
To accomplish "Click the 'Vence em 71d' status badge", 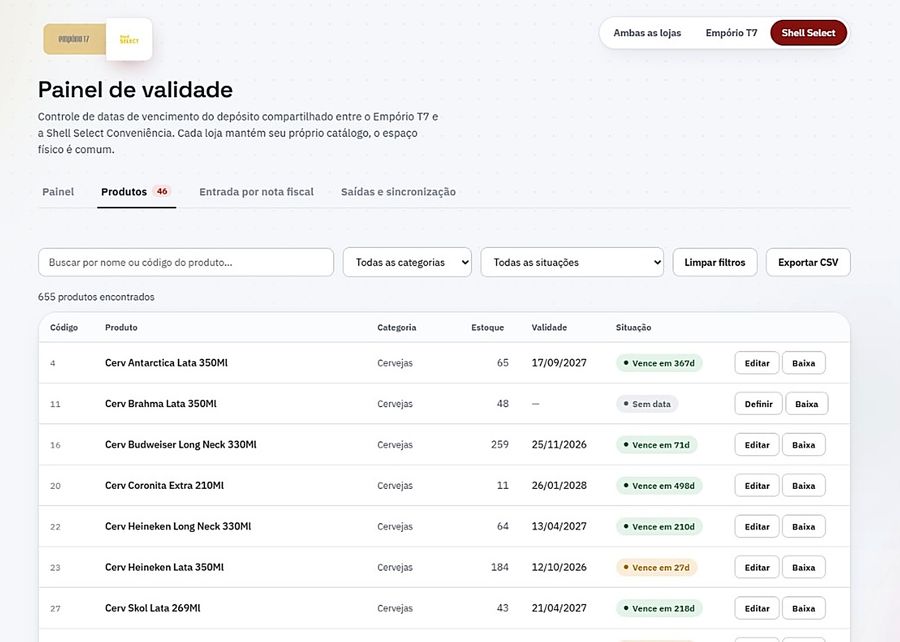I will point(657,445).
